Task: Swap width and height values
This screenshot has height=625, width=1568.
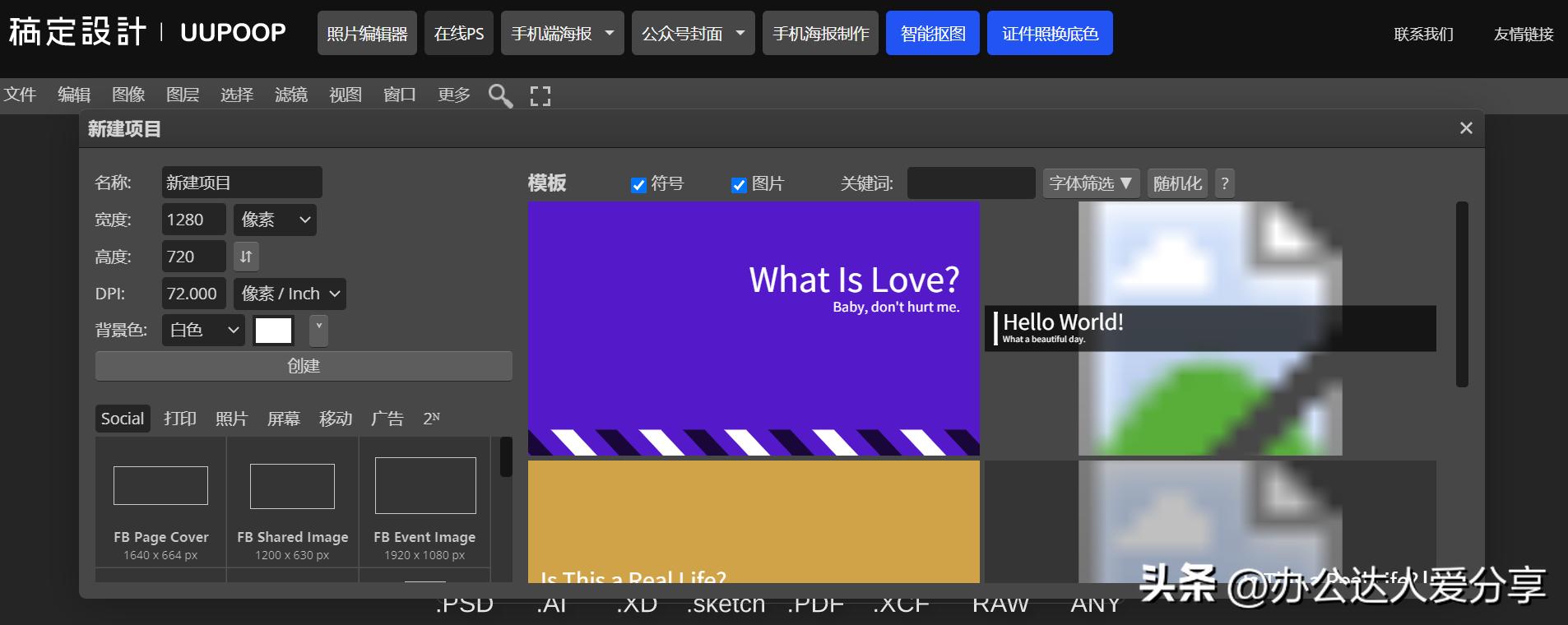Action: [x=246, y=257]
